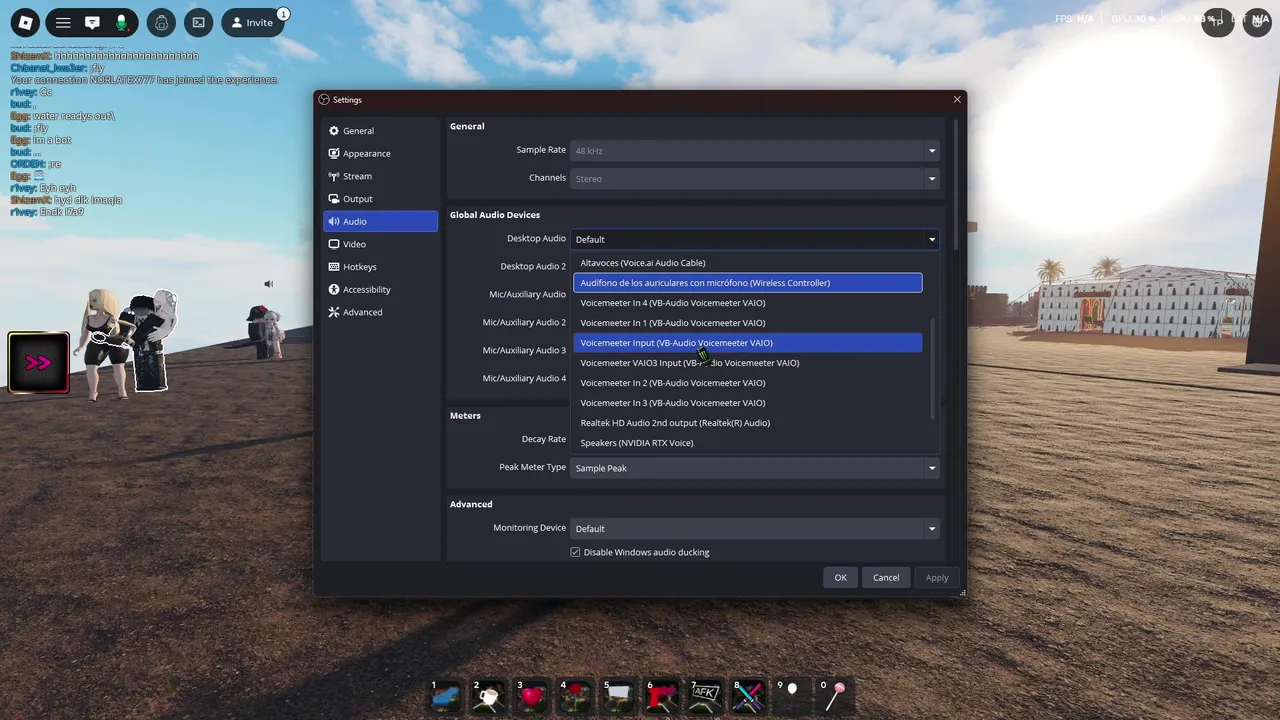Viewport: 1280px width, 720px height.
Task: Equip hotbar slot 2 coffee mug
Action: (489, 696)
